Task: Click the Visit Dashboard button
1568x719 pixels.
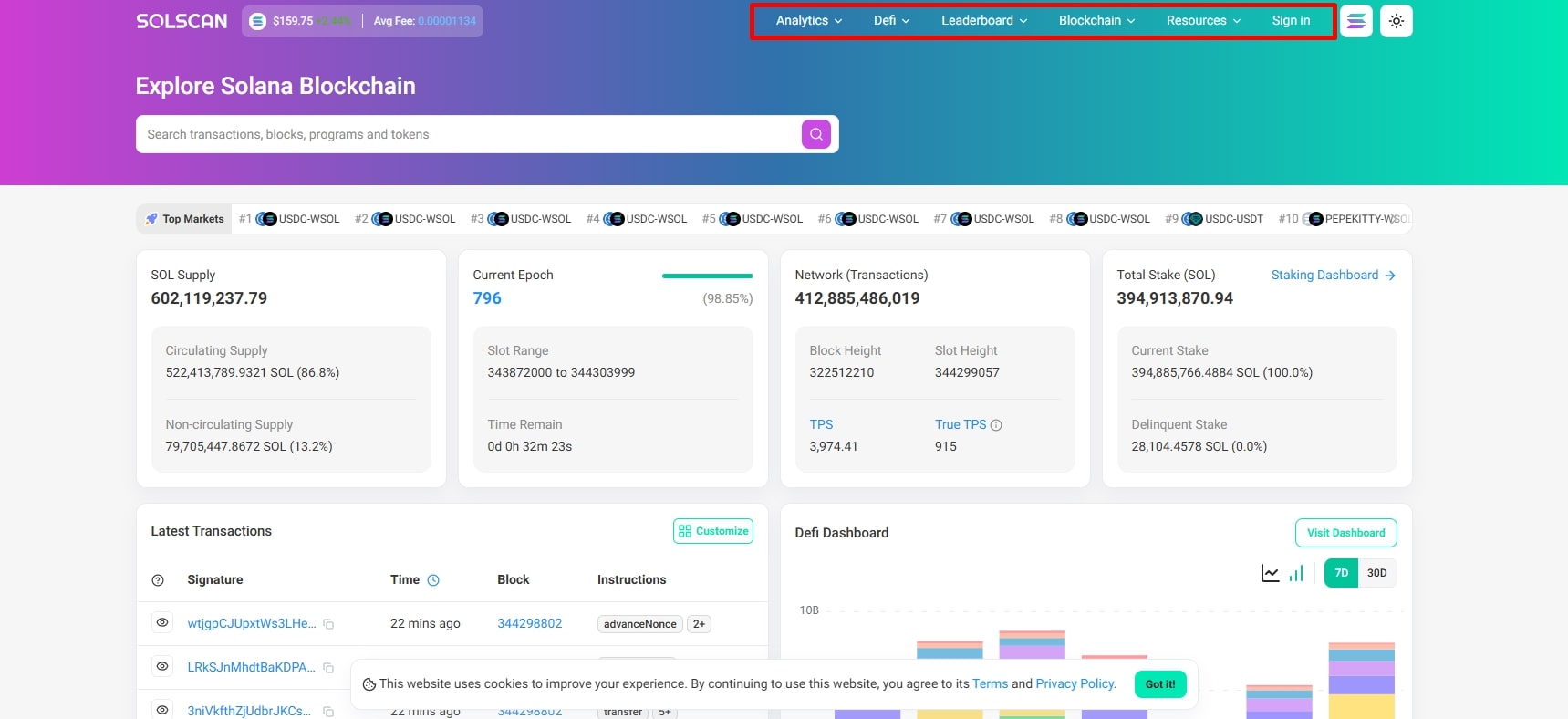Action: 1345,533
